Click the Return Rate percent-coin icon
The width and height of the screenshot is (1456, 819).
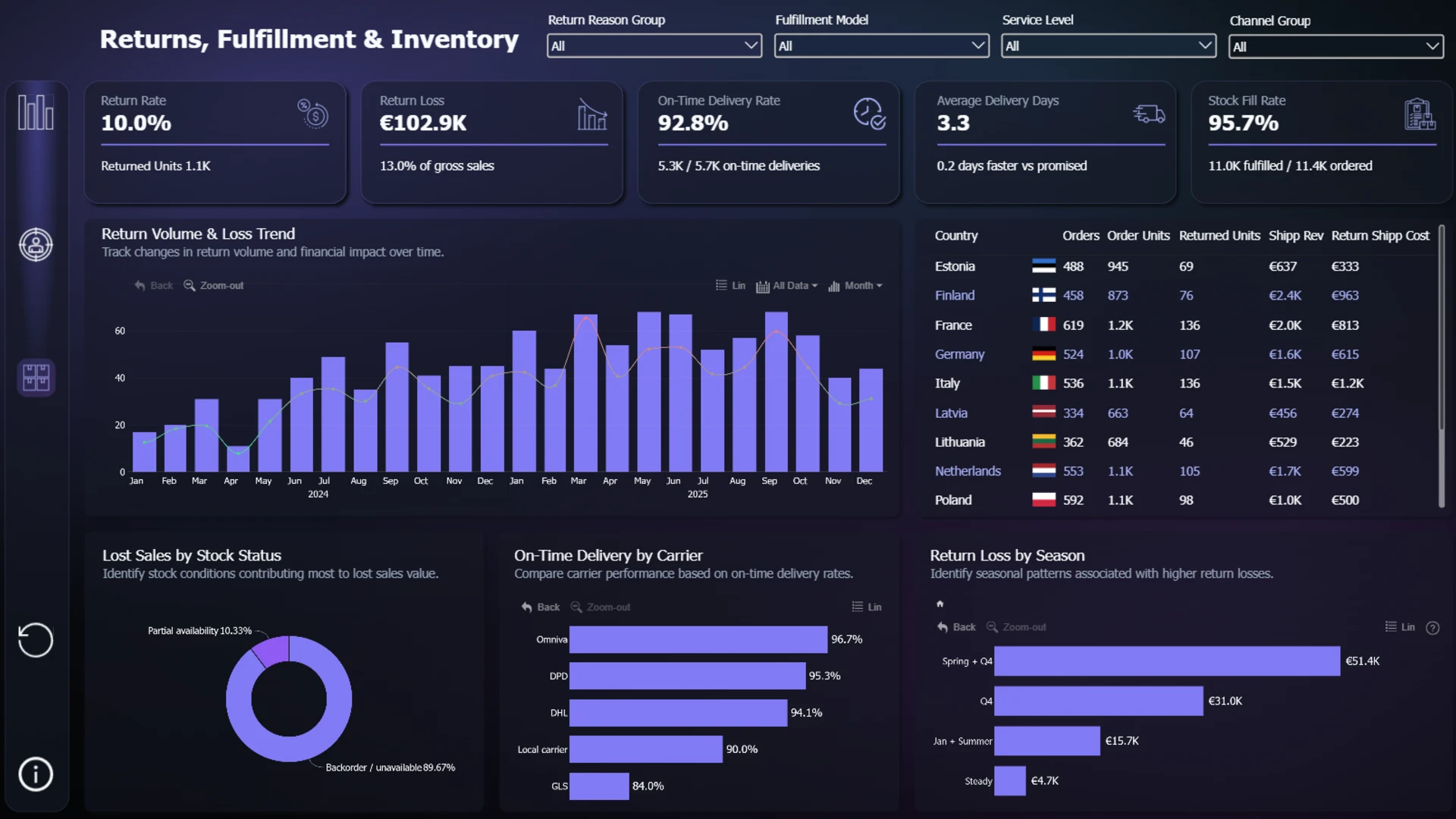point(312,114)
